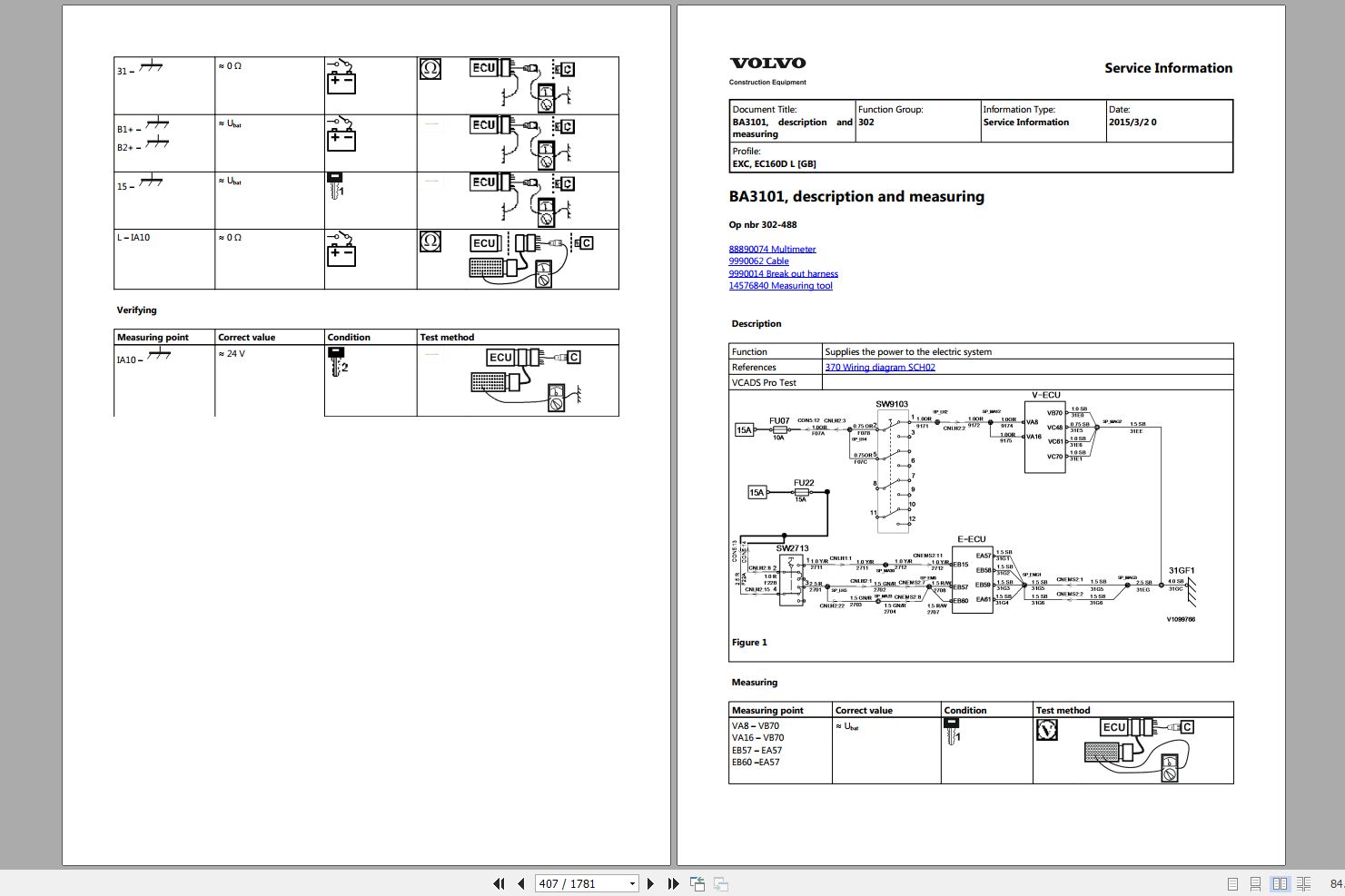Open the page number dropdown arrow
This screenshot has width=1345, height=896.
632,883
